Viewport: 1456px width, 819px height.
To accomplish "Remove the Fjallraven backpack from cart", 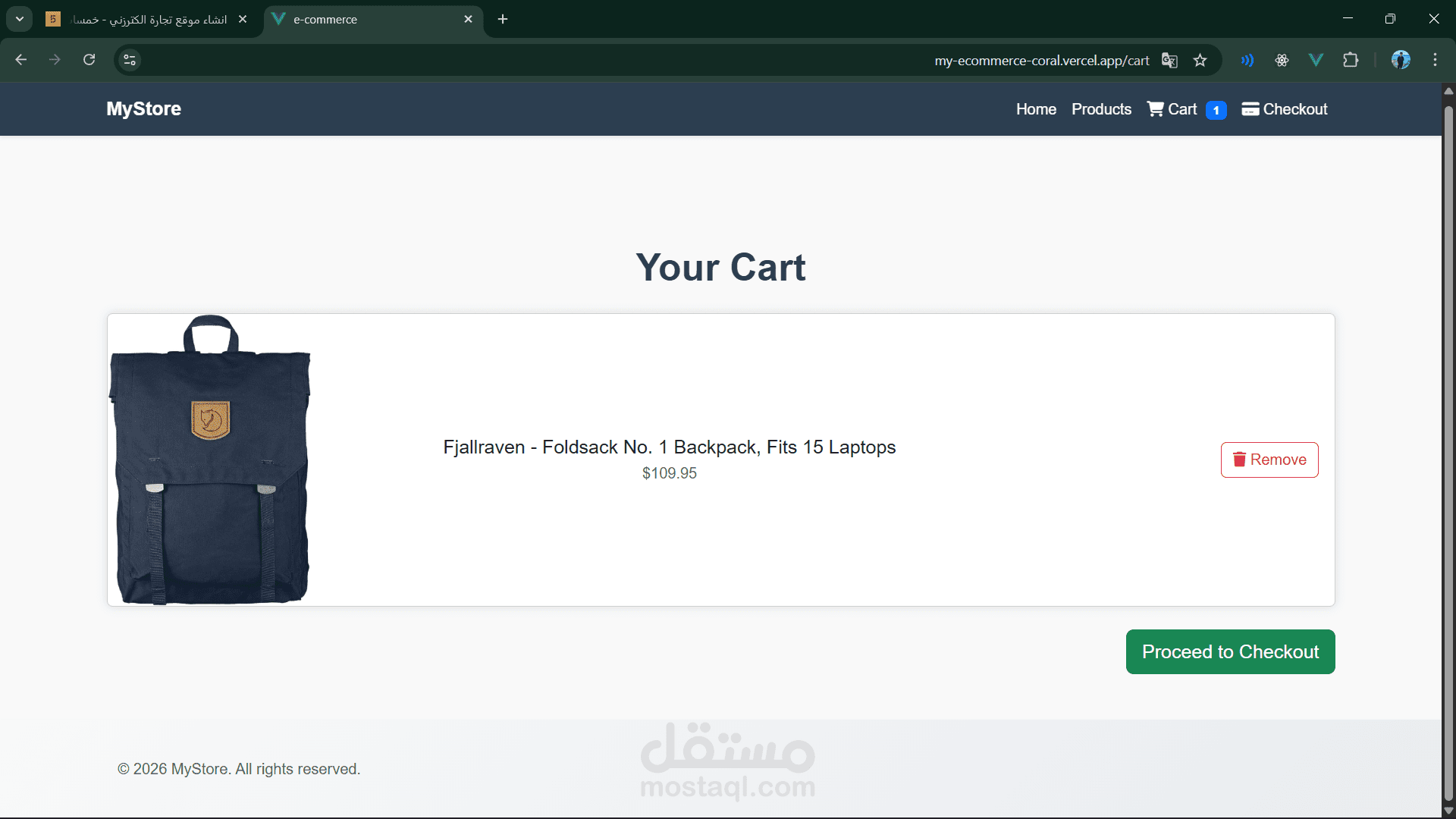I will (1269, 460).
